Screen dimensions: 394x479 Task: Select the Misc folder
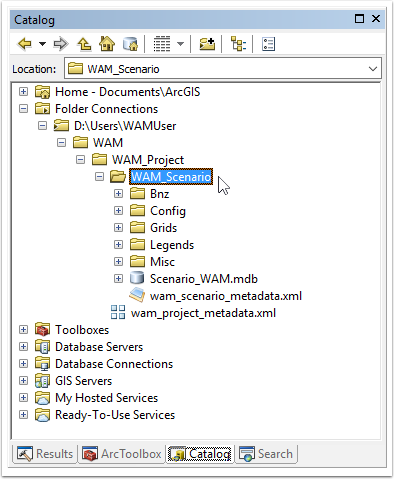tap(162, 262)
